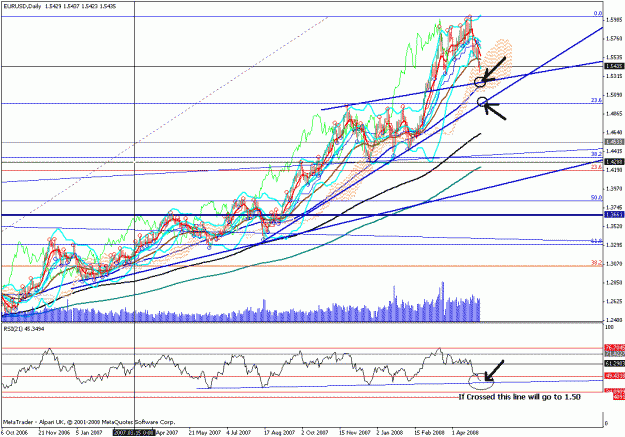Click the 1.3295 price axis label
The width and height of the screenshot is (625, 437).
tap(614, 245)
